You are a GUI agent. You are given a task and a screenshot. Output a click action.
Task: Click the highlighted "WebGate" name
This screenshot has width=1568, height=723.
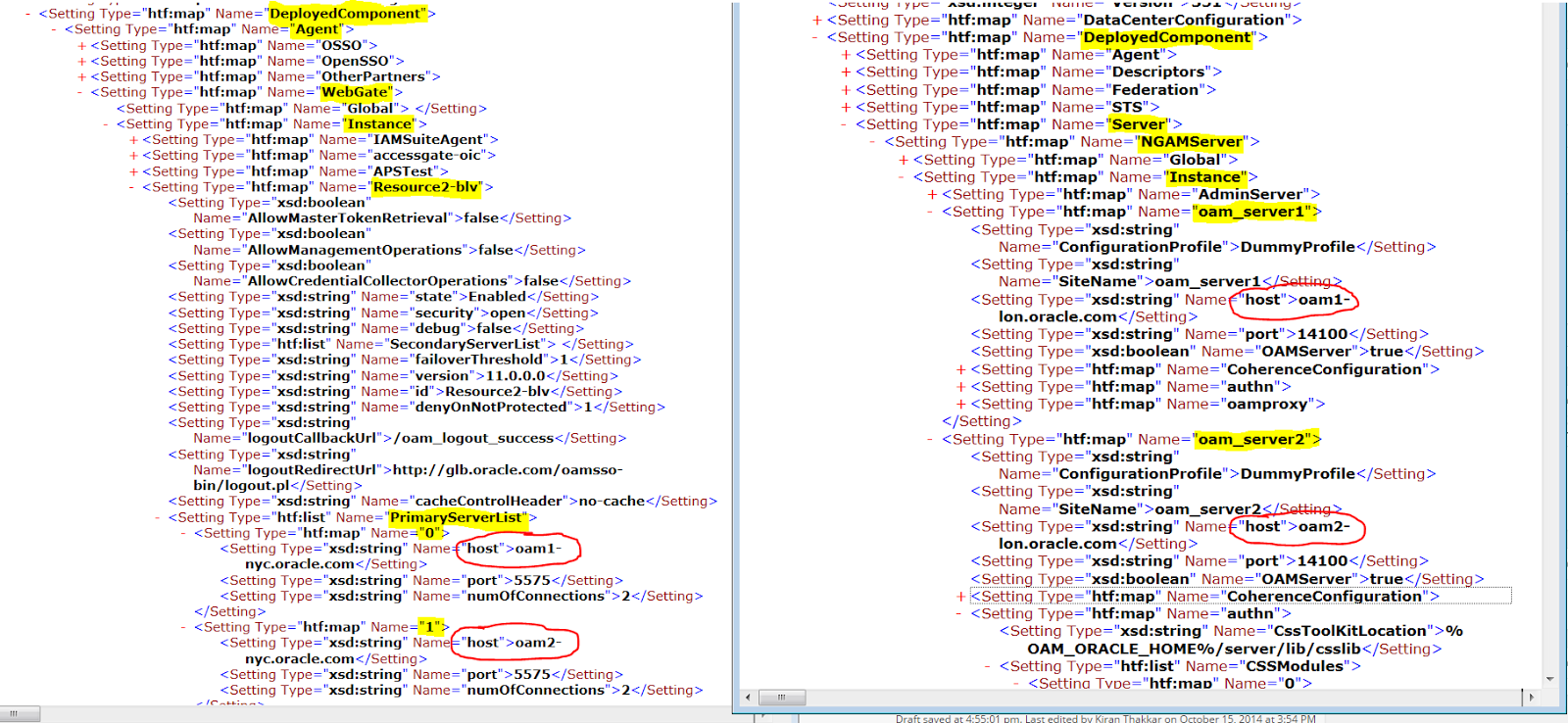[x=355, y=92]
